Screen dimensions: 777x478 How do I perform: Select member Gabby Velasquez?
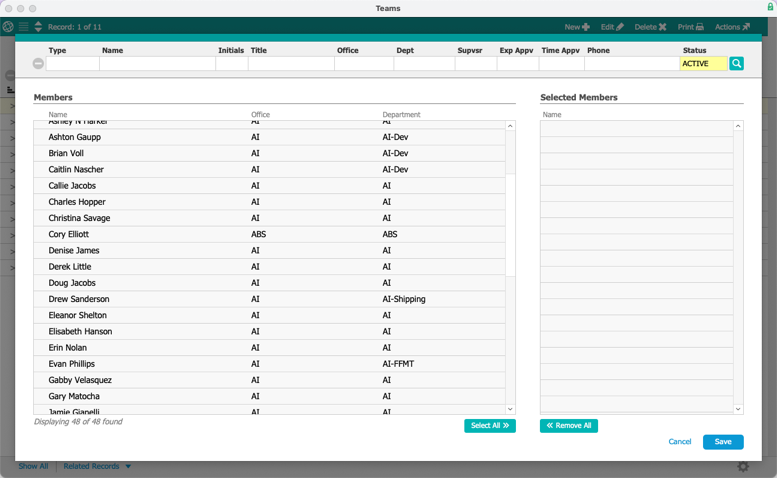coord(270,380)
